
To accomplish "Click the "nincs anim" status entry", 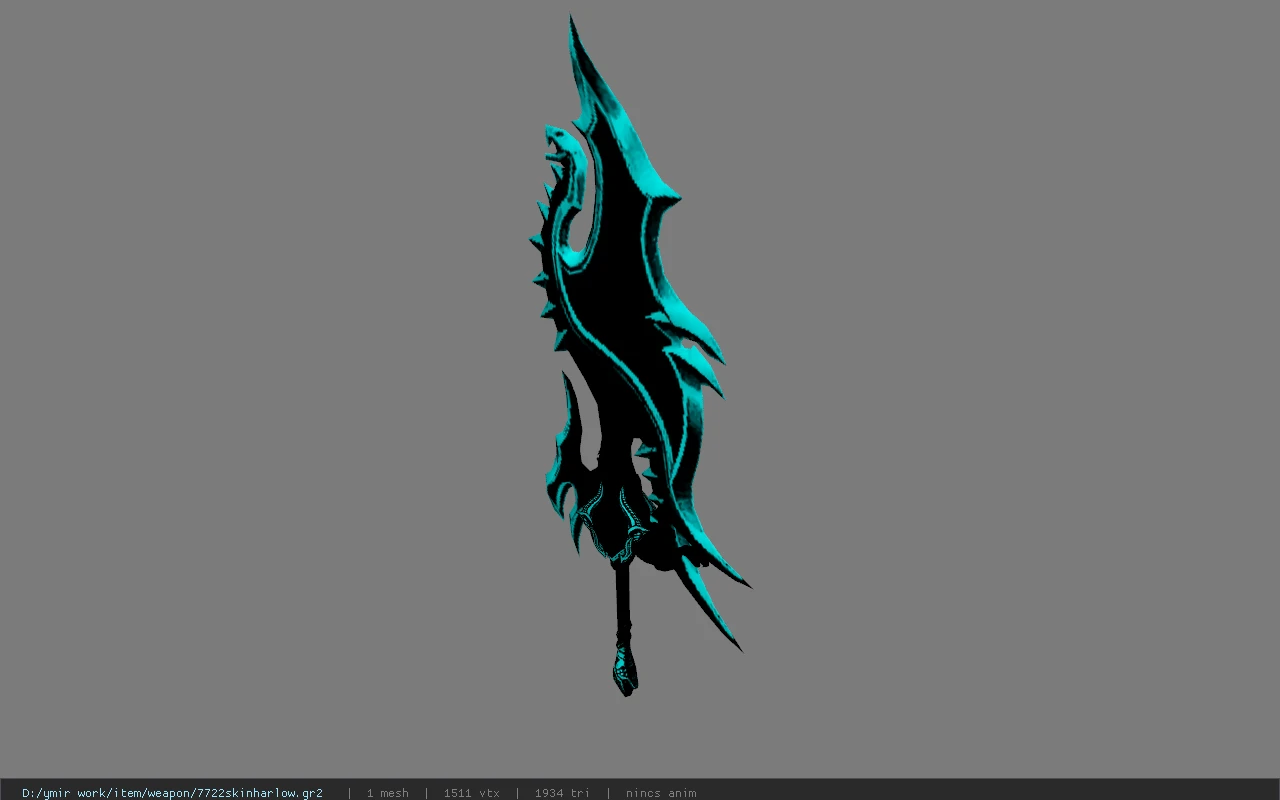I will pyautogui.click(x=661, y=793).
